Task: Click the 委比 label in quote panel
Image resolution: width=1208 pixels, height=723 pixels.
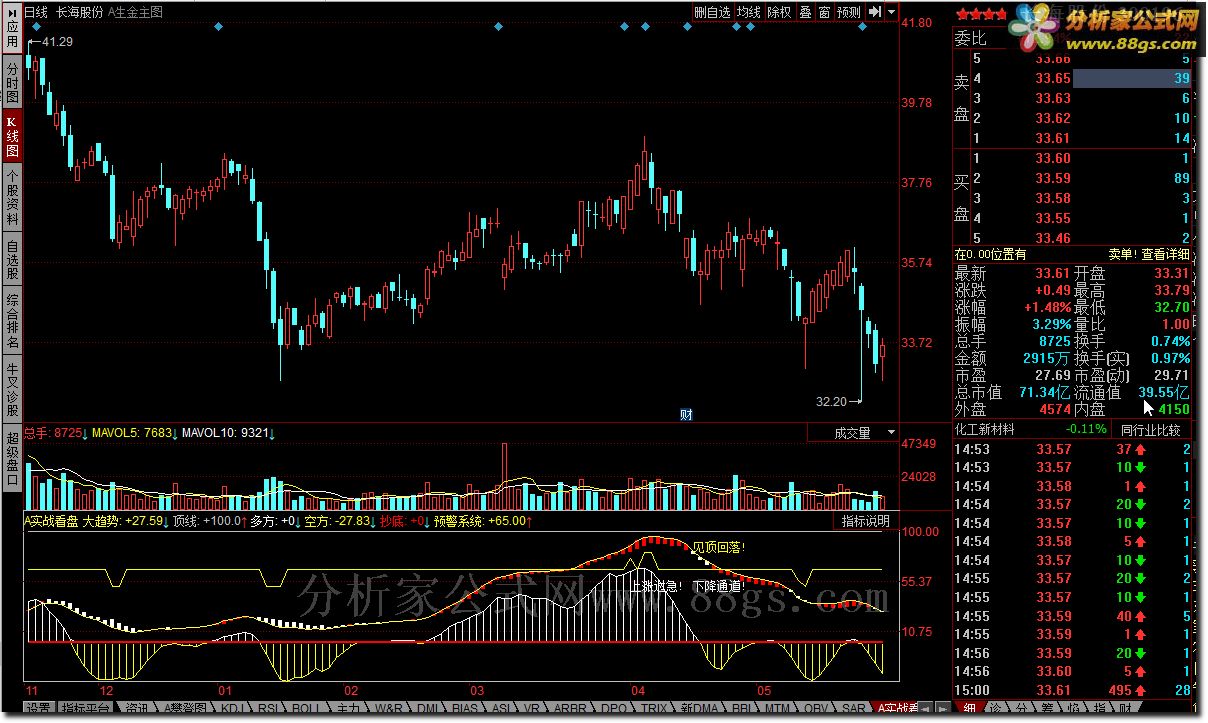Action: pyautogui.click(x=969, y=39)
